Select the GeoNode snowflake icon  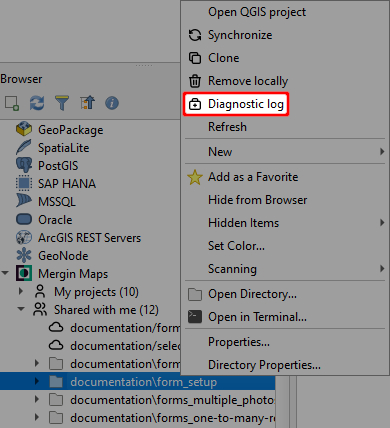(x=24, y=255)
